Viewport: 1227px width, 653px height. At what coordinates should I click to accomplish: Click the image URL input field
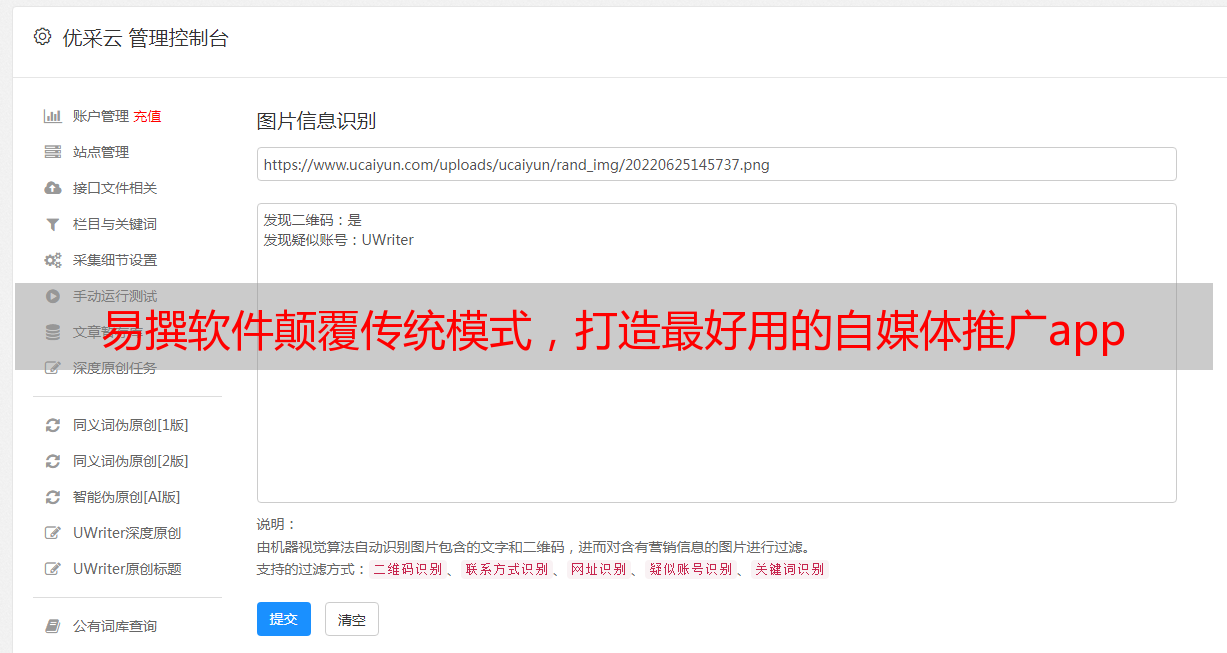[x=716, y=164]
